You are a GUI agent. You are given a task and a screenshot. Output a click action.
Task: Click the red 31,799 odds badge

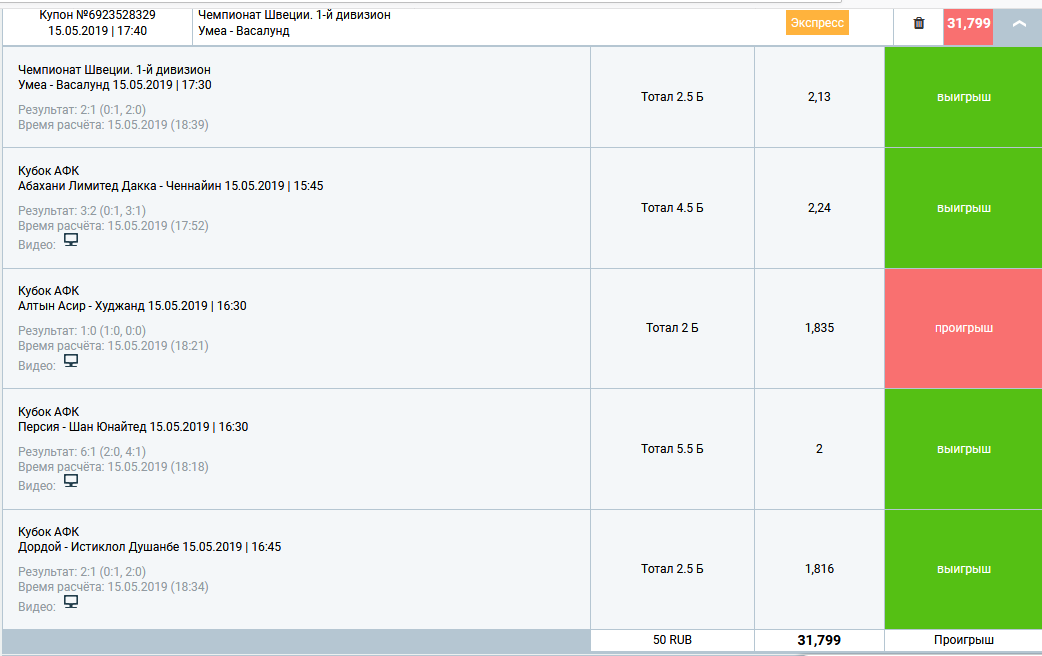pyautogui.click(x=968, y=23)
